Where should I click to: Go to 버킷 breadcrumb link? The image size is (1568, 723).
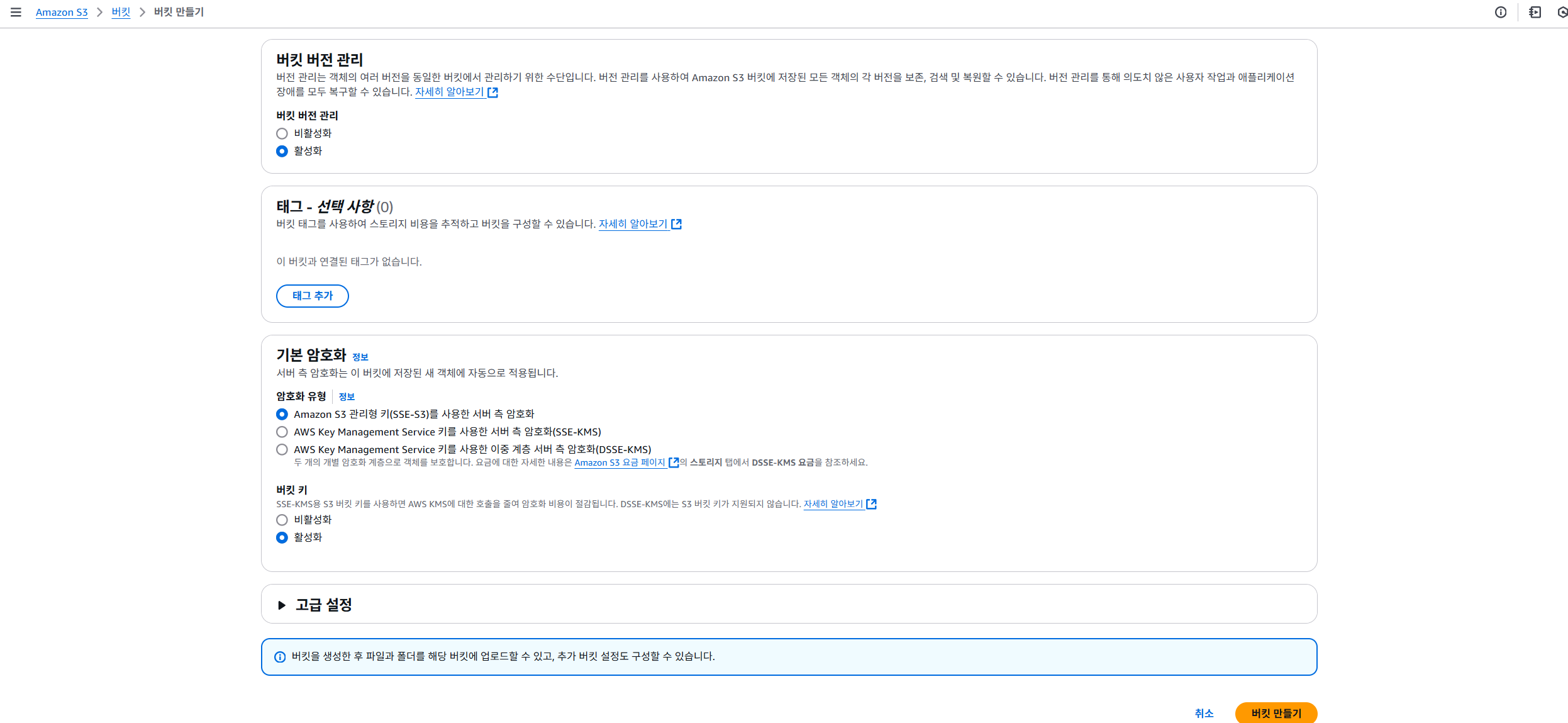pyautogui.click(x=121, y=12)
